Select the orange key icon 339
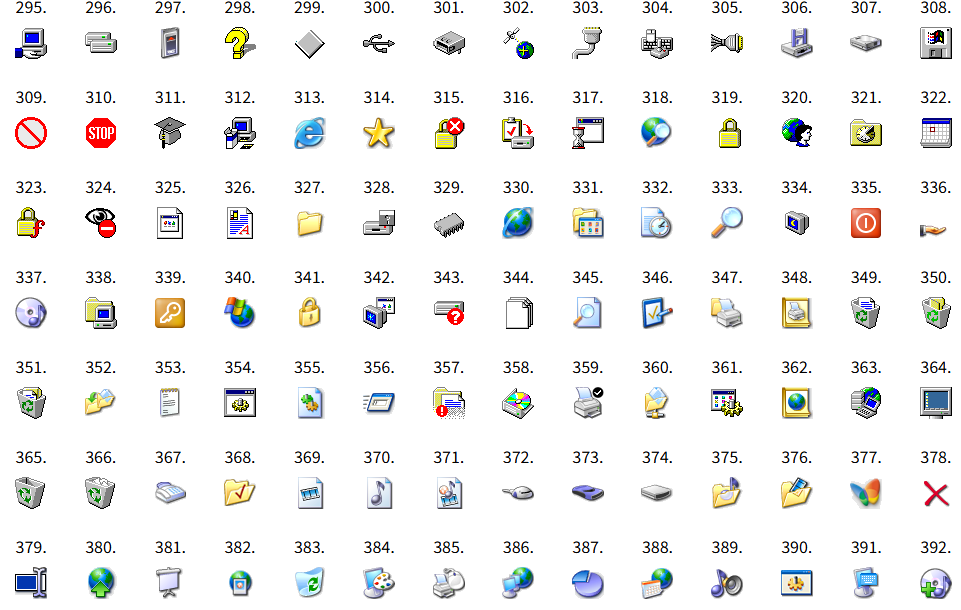This screenshot has height=610, width=961. 170,313
